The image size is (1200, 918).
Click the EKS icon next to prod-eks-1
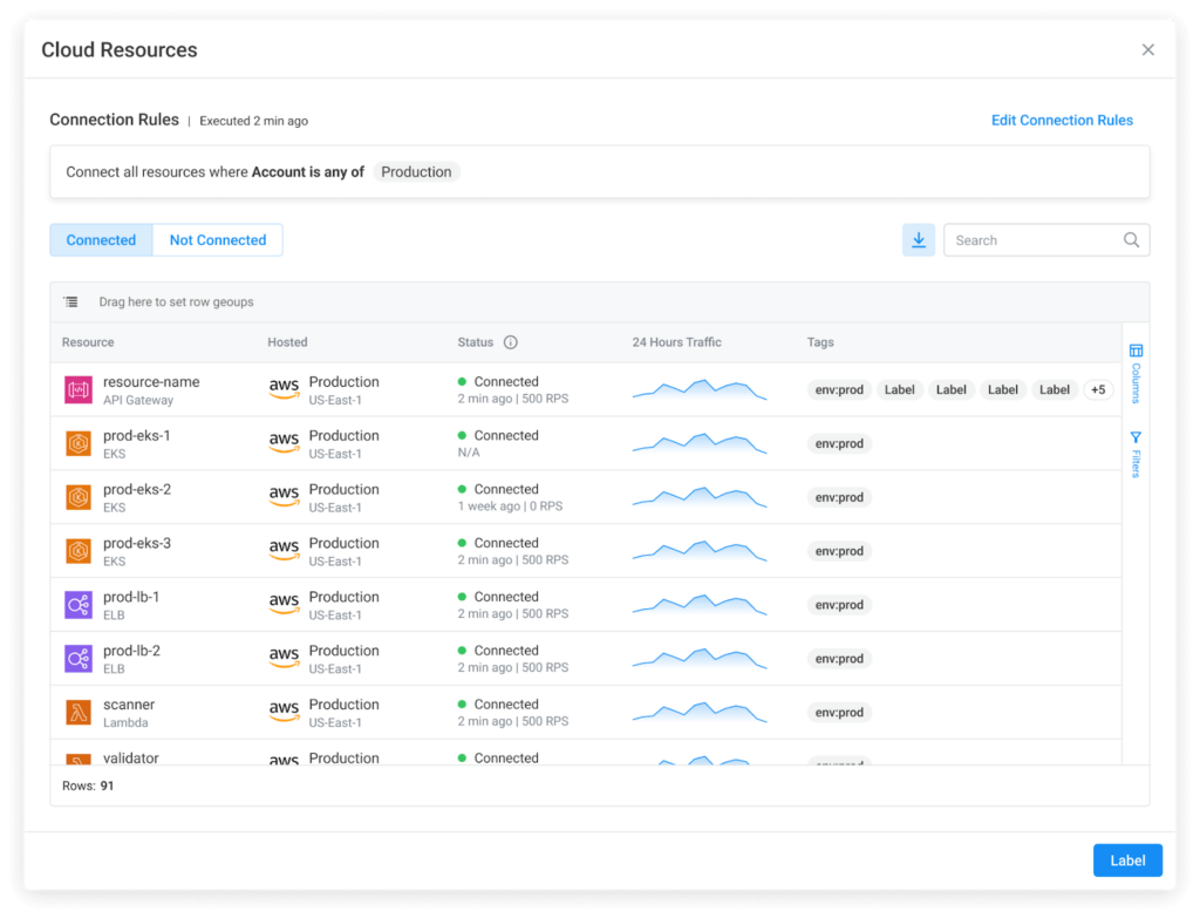[78, 444]
